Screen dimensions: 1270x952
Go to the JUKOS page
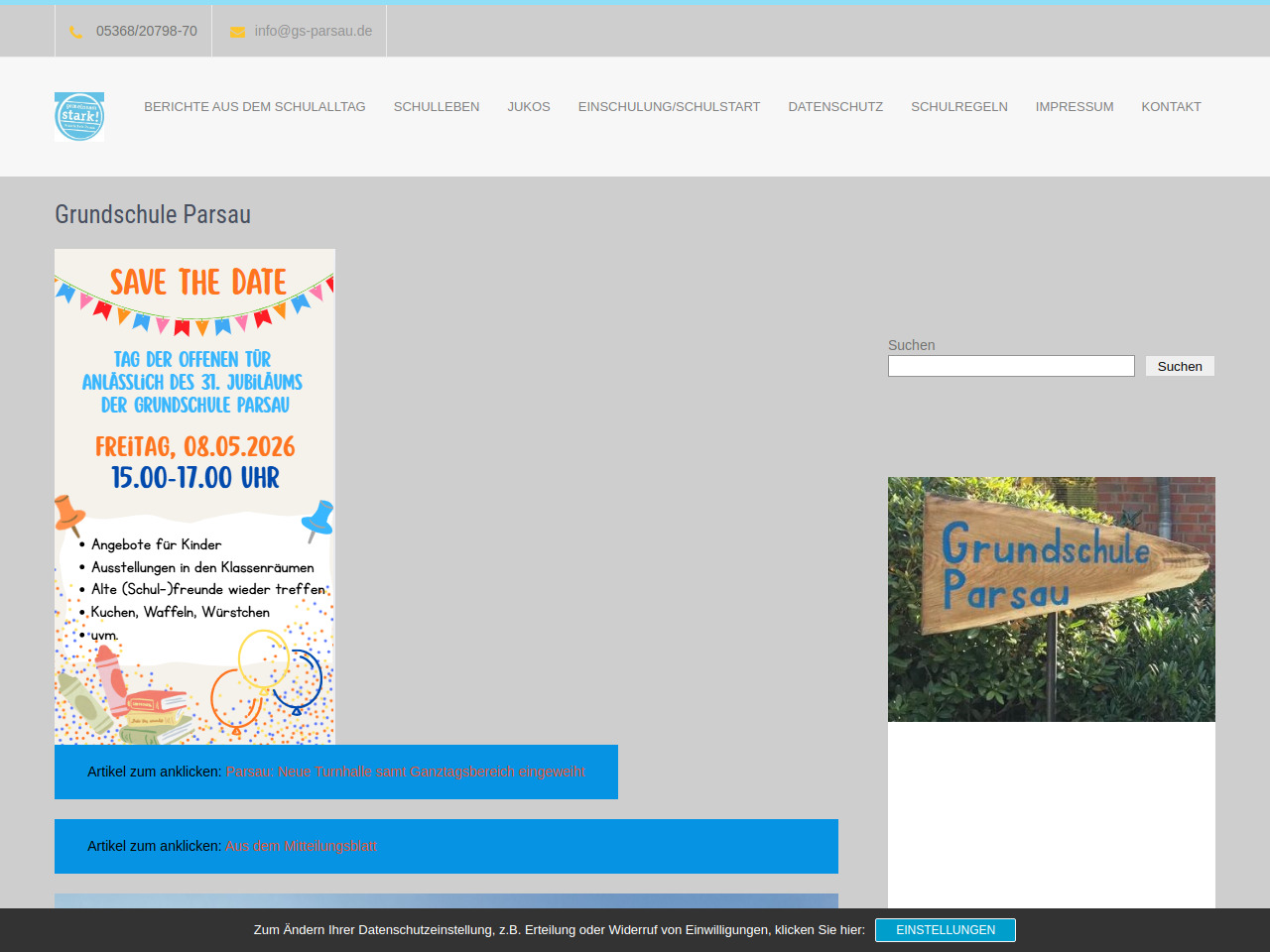point(529,107)
